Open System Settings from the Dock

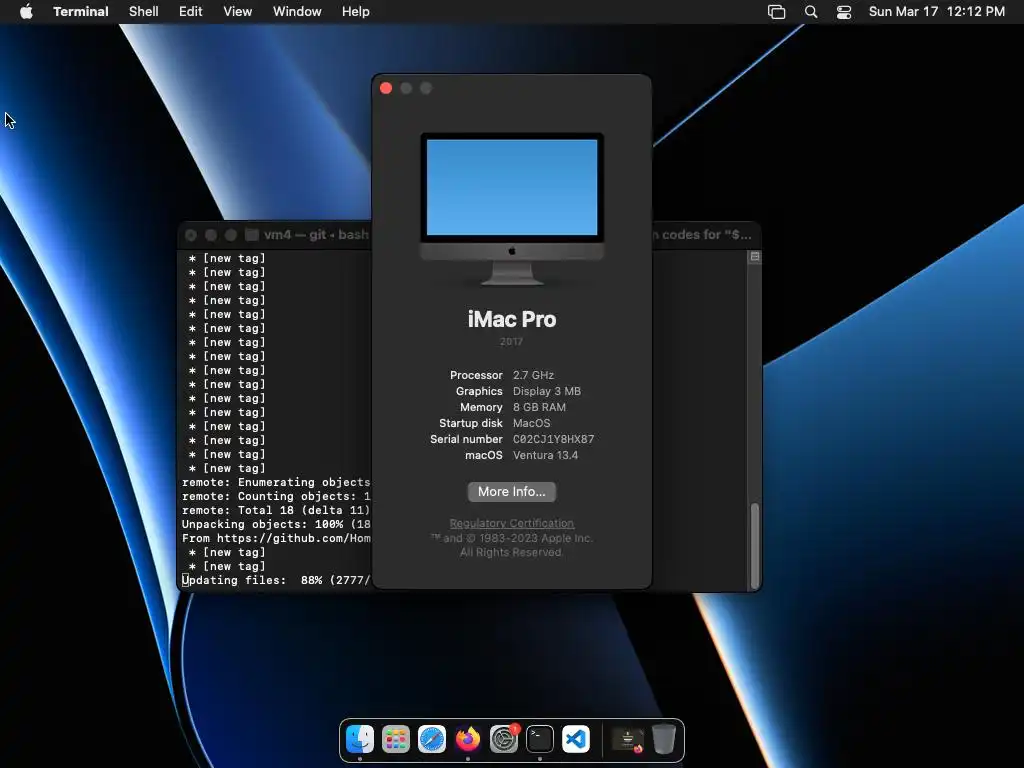(504, 739)
